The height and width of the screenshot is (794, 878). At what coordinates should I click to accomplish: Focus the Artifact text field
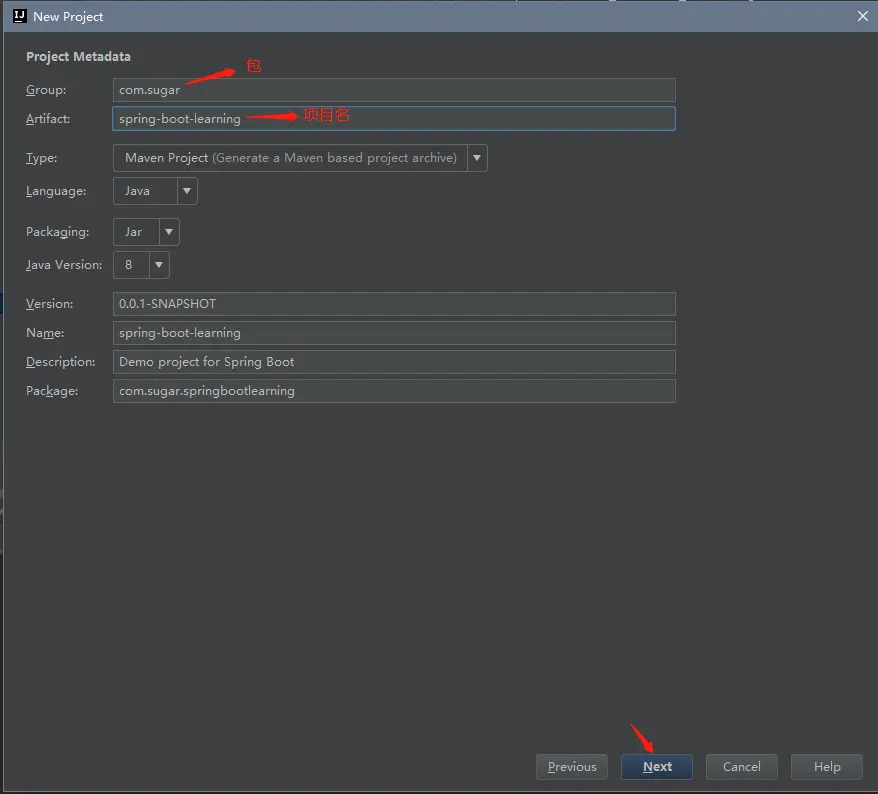(x=394, y=119)
